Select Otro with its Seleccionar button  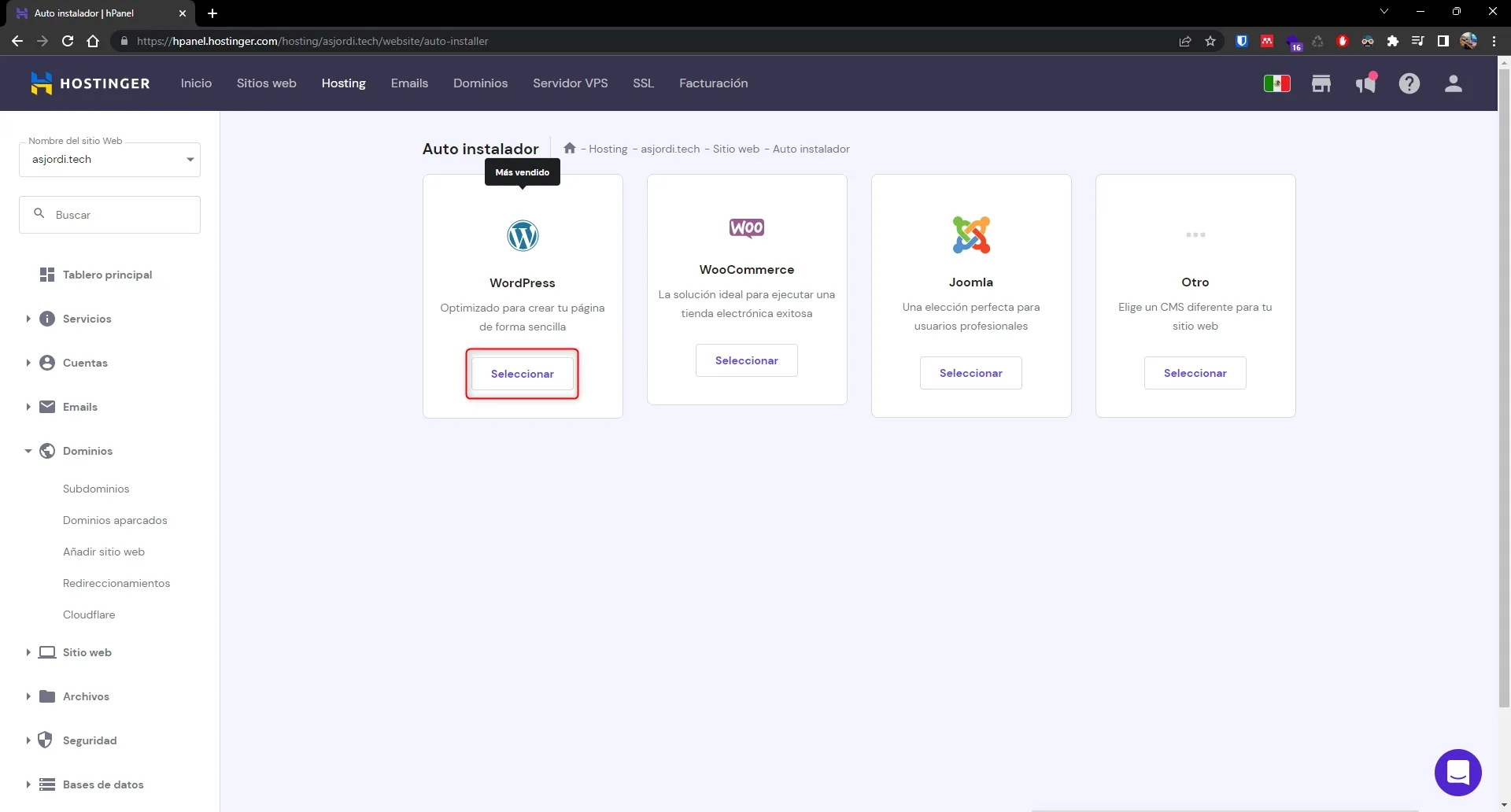tap(1195, 373)
